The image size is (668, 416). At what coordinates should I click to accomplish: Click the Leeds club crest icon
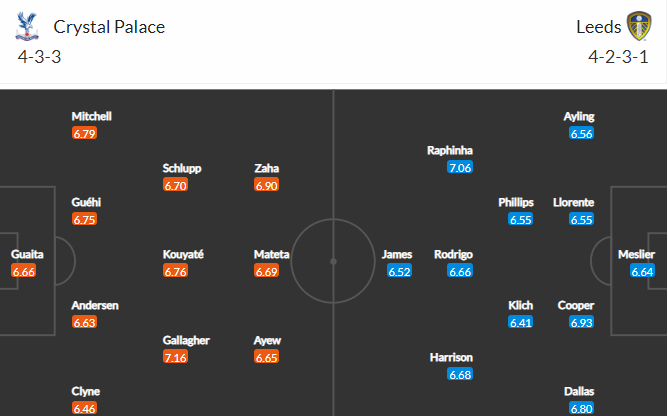coord(639,26)
